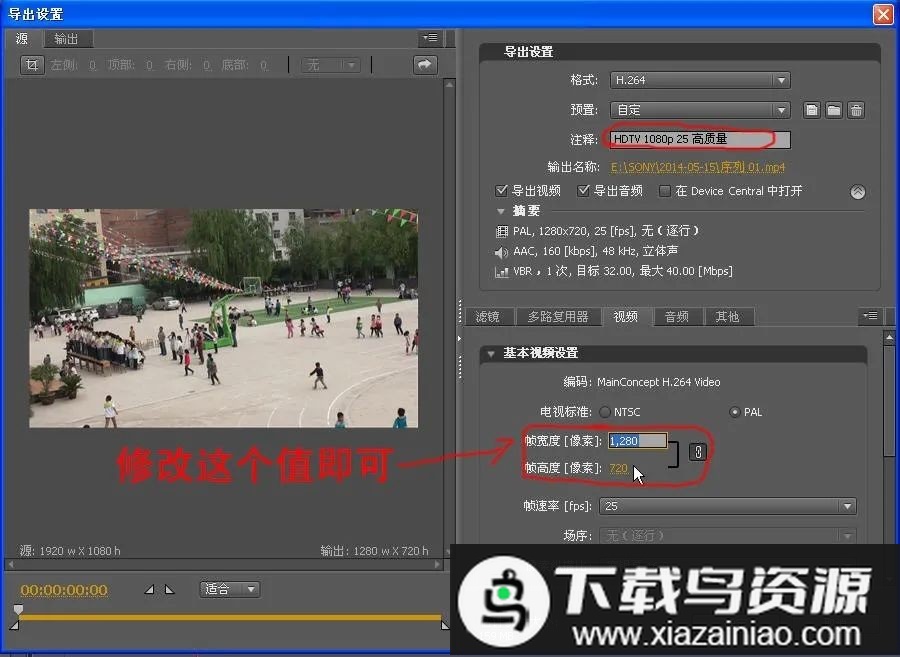
Task: Select the crop tool in Source panel
Action: click(32, 65)
